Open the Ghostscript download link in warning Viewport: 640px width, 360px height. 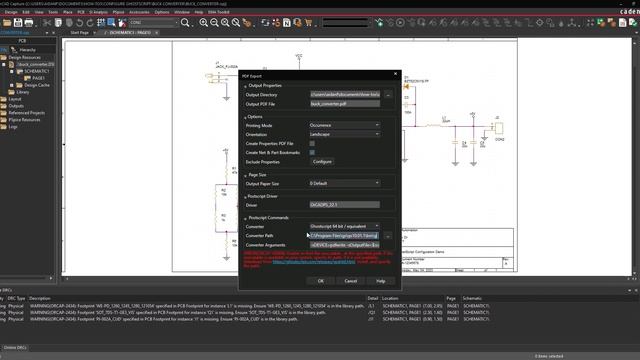point(314,262)
